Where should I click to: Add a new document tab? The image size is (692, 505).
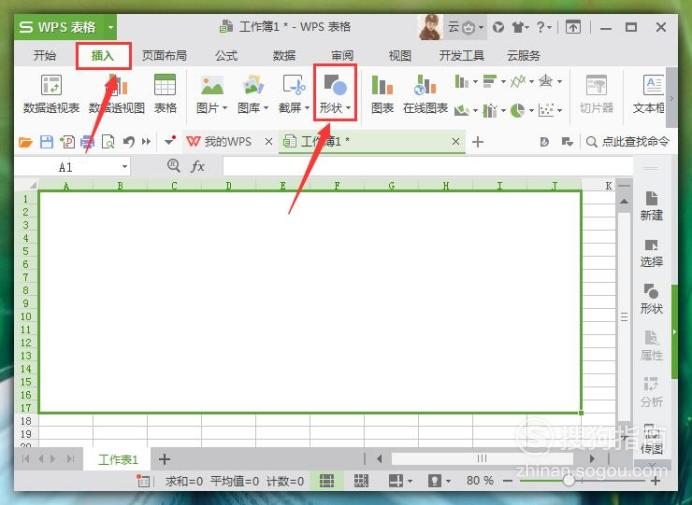[478, 142]
